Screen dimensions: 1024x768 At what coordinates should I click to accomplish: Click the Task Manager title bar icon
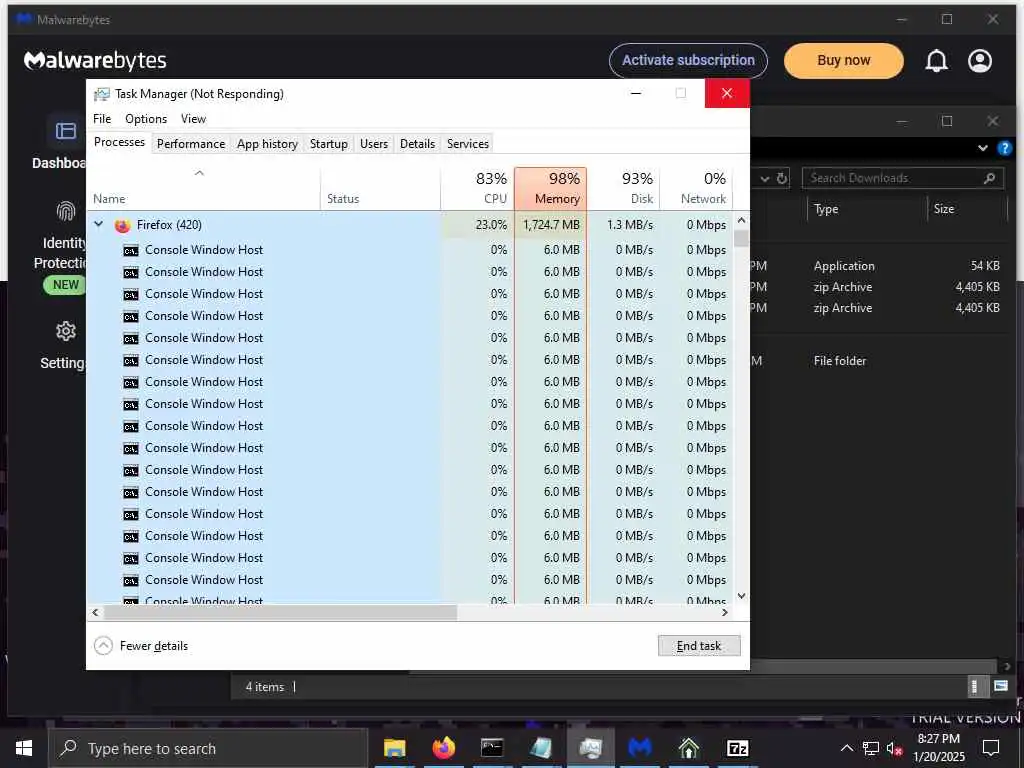pyautogui.click(x=101, y=94)
